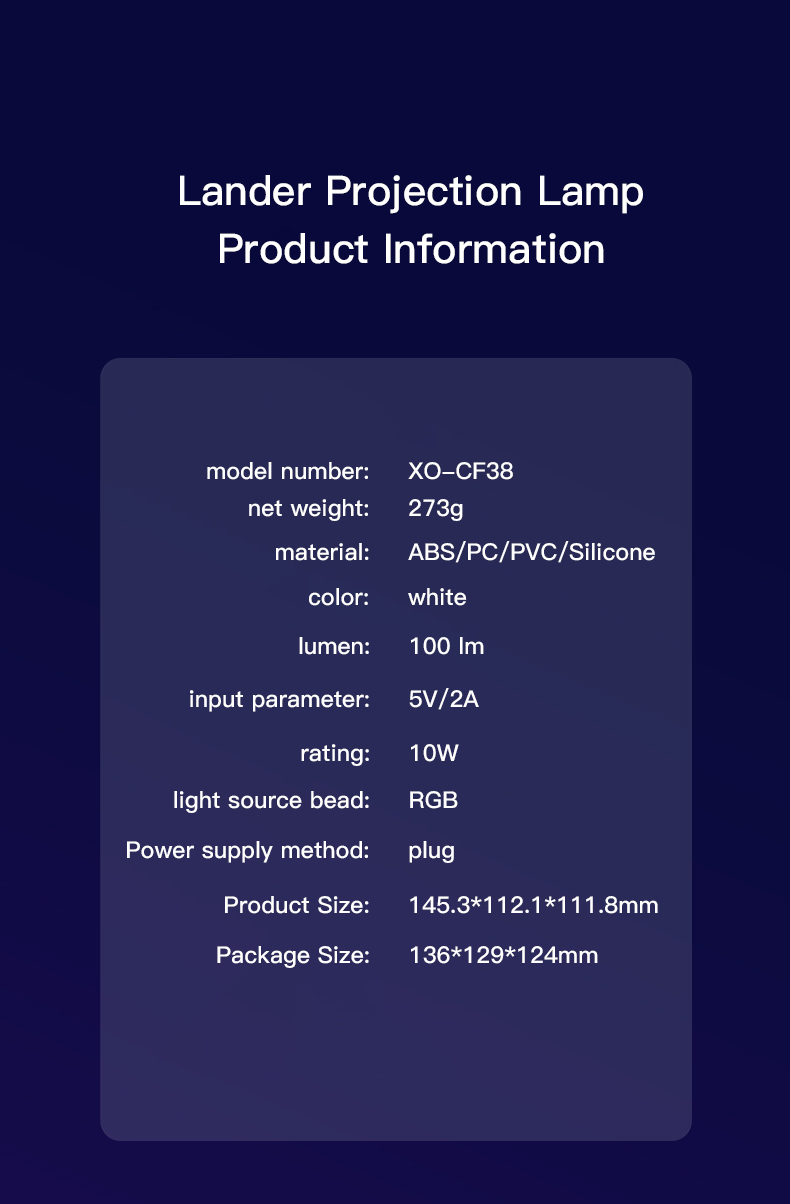Viewport: 790px width, 1204px height.
Task: Click the 5V/2A input value
Action: point(444,699)
